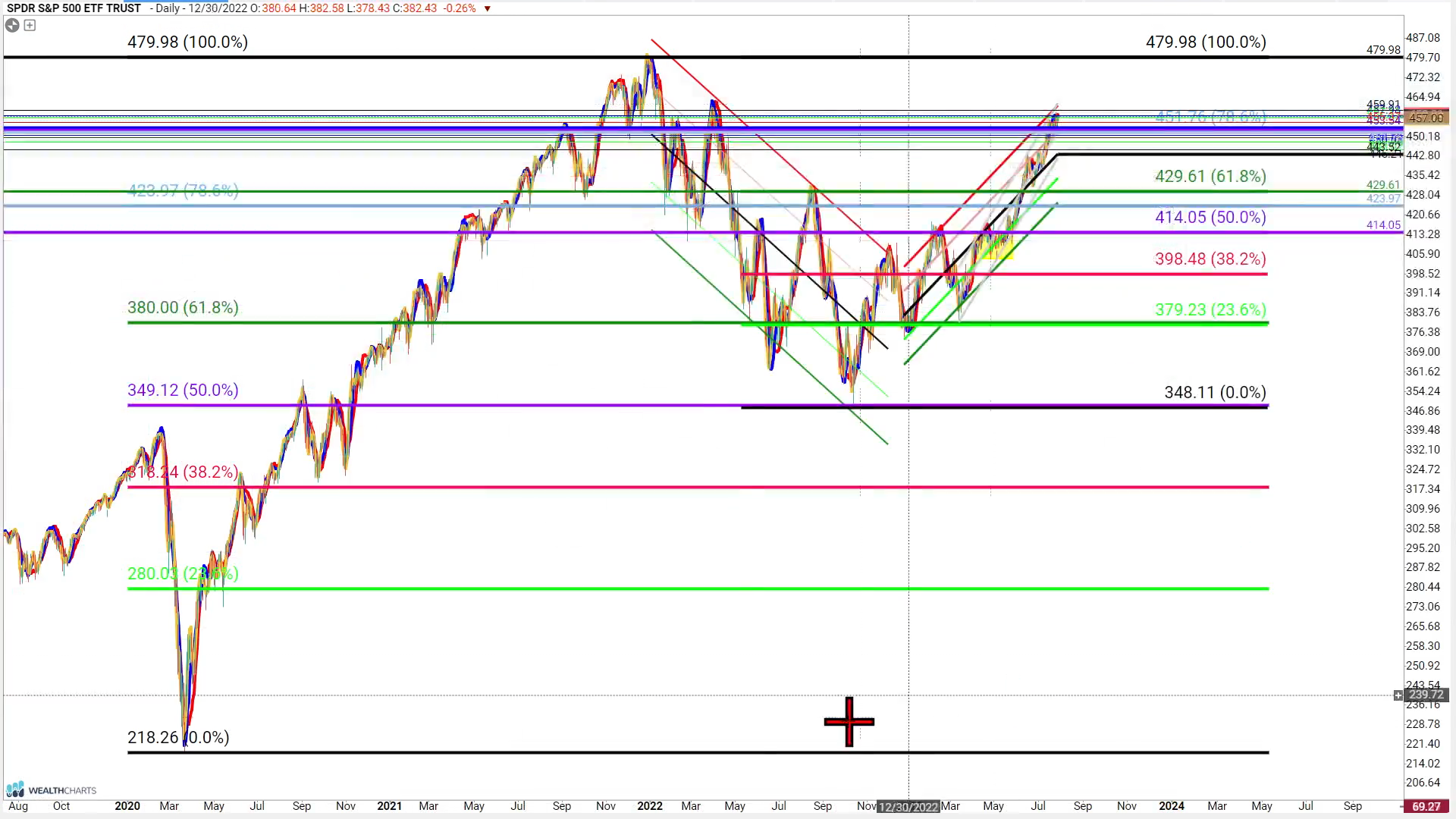The image size is (1456, 819).
Task: Click the open value 380.64 in the header
Action: 279,8
